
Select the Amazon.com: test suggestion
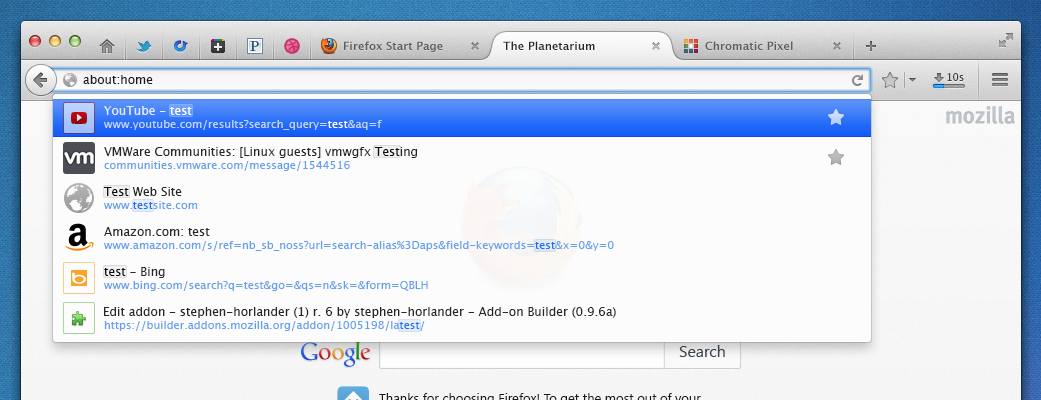(x=462, y=238)
